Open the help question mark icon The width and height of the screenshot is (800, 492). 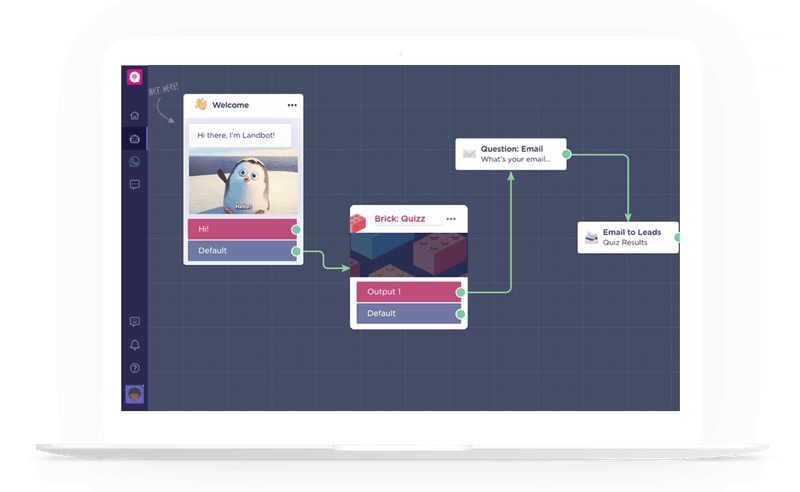point(135,368)
